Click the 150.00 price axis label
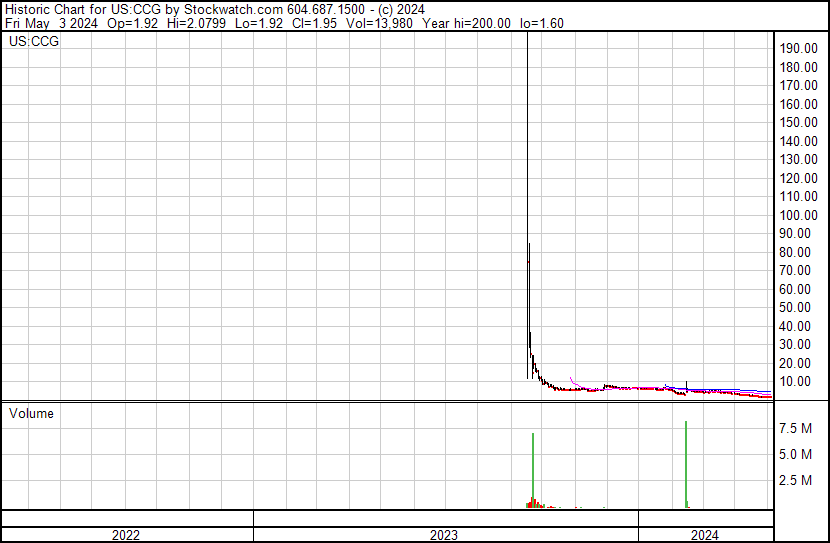The image size is (830, 543). pos(798,122)
